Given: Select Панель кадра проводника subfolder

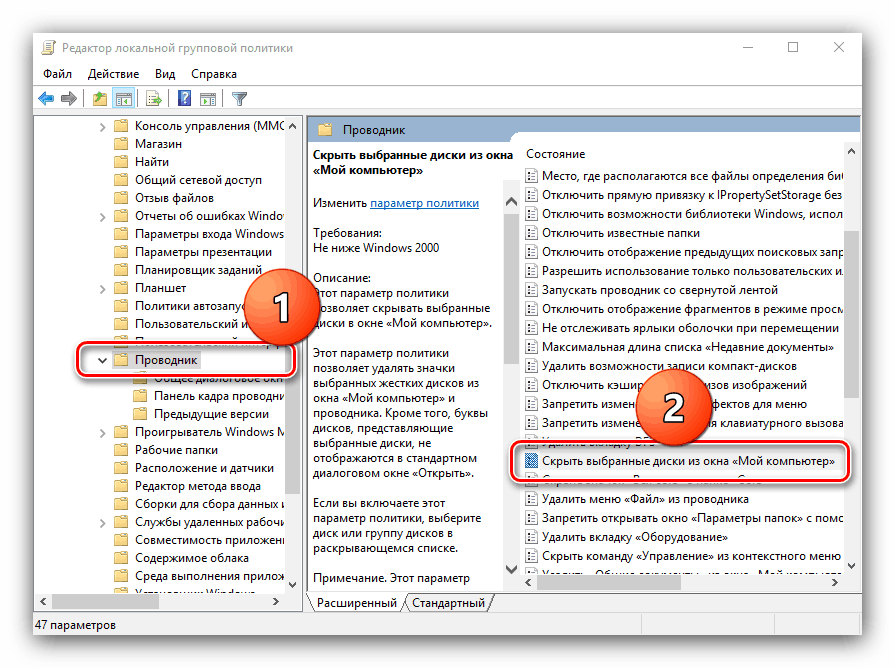Looking at the screenshot, I should 219,396.
